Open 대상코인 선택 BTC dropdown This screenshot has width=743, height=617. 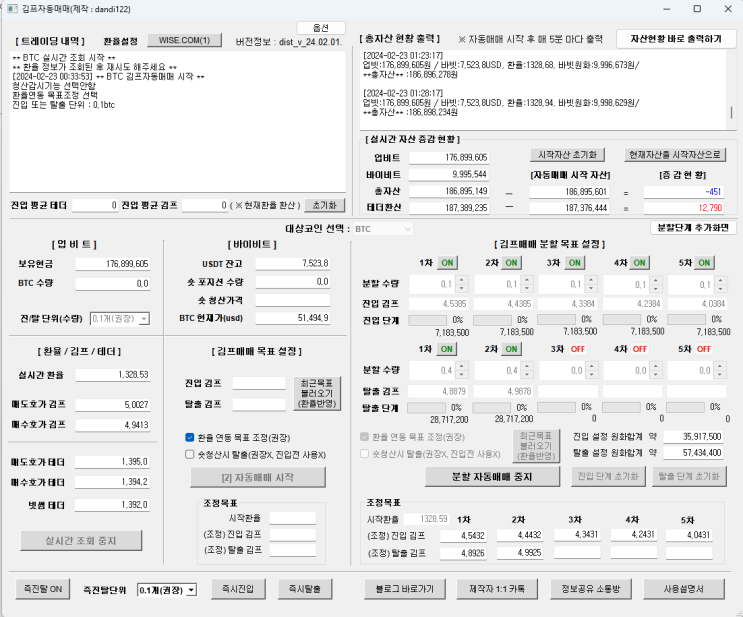pyautogui.click(x=383, y=229)
